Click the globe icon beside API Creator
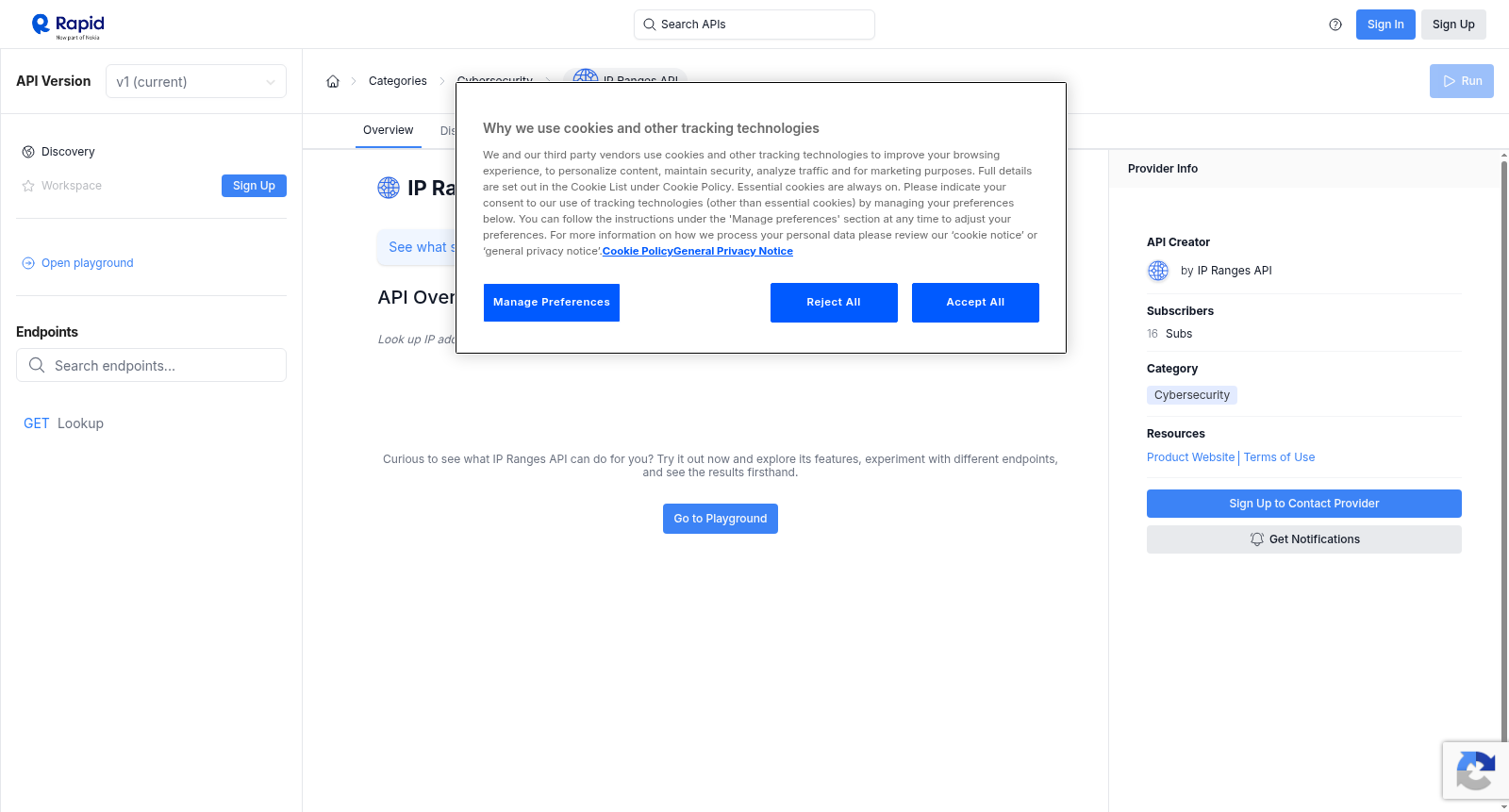1509x812 pixels. pyautogui.click(x=1158, y=271)
